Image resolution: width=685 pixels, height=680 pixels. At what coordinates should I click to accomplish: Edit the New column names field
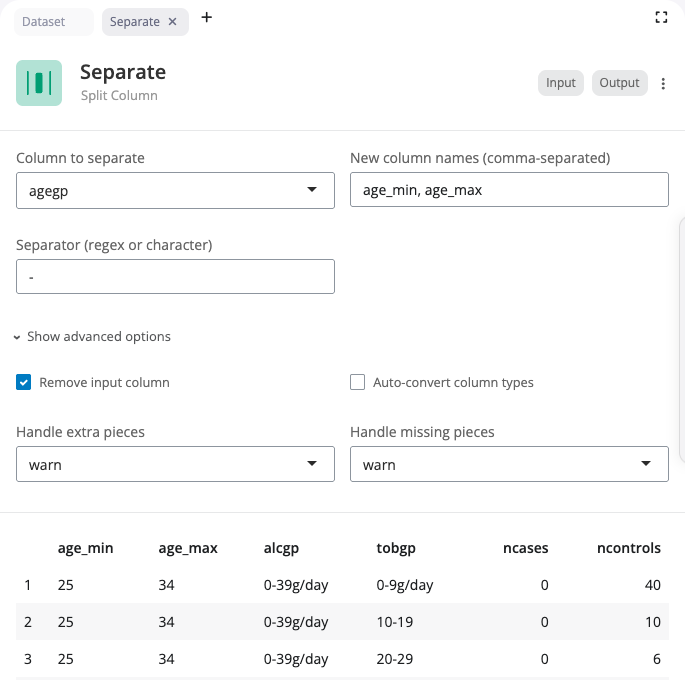point(509,190)
